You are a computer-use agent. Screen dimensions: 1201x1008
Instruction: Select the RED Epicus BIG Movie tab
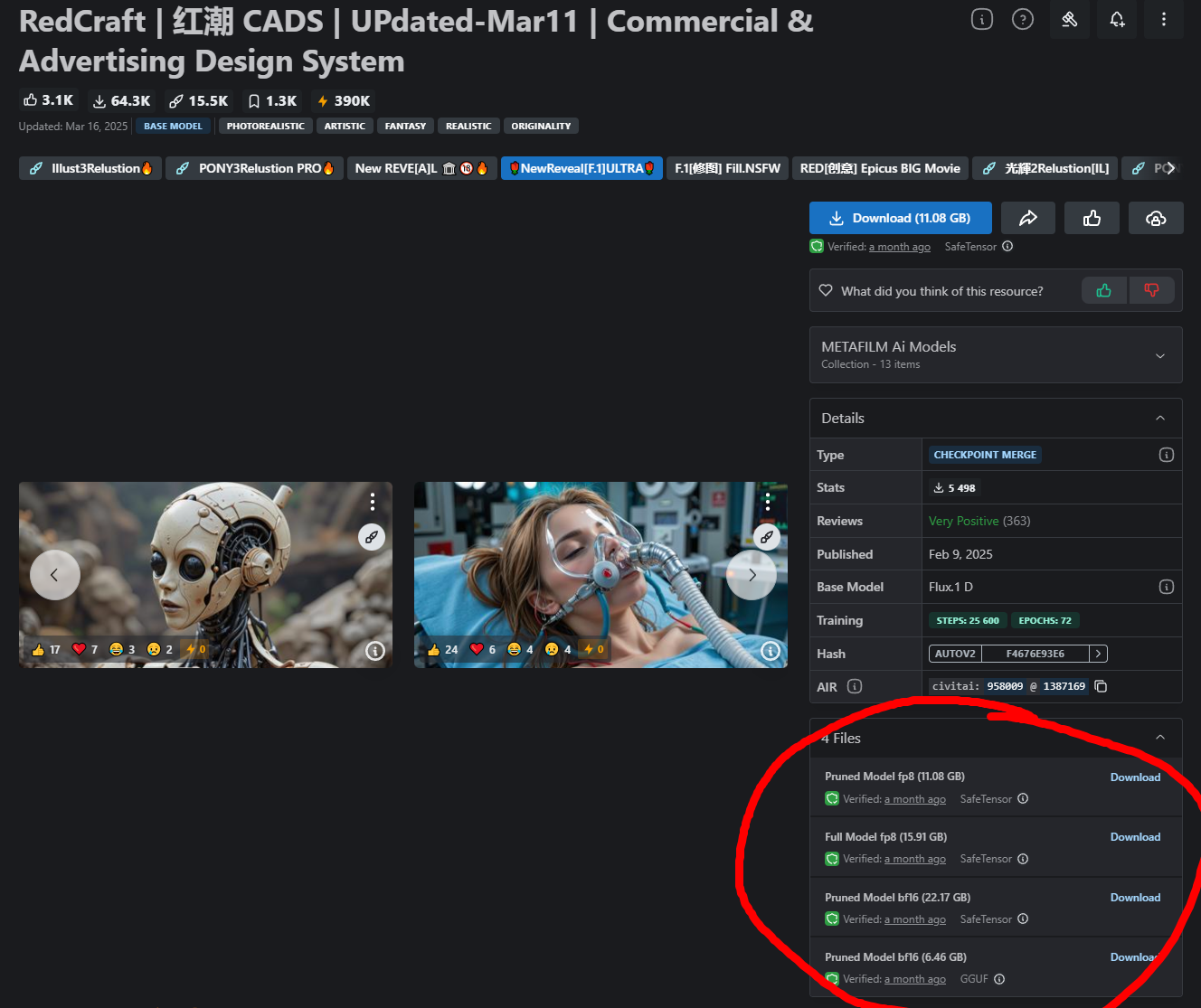tap(880, 168)
